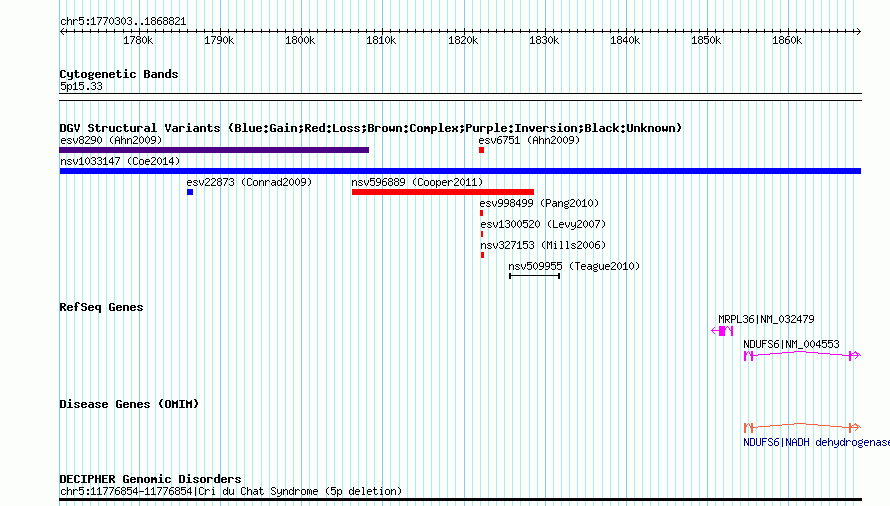Screen dimensions: 890x506
Task: Click the nsv596889 (Cooper2011) red loss bar
Action: [x=443, y=192]
